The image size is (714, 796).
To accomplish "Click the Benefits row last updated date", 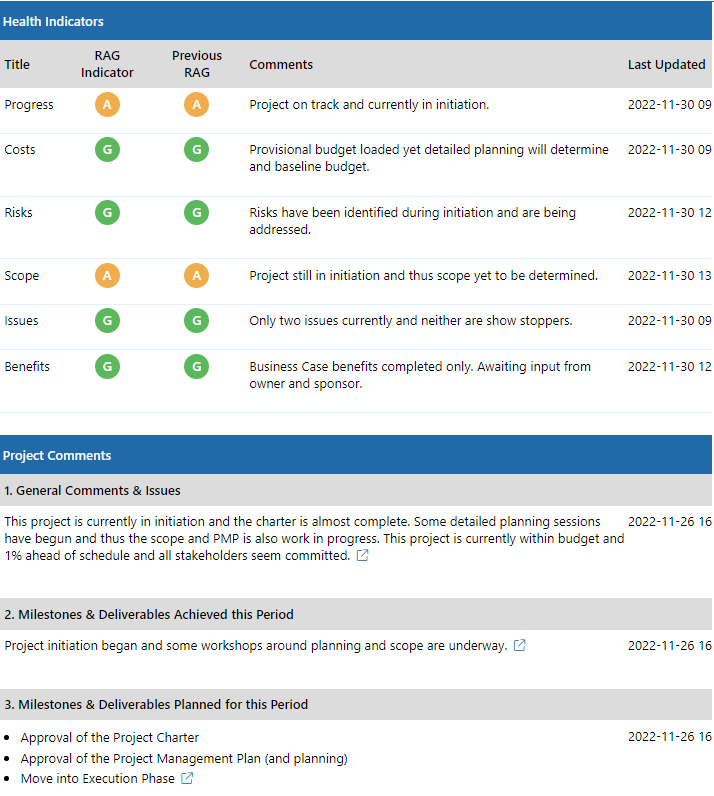I will [670, 367].
